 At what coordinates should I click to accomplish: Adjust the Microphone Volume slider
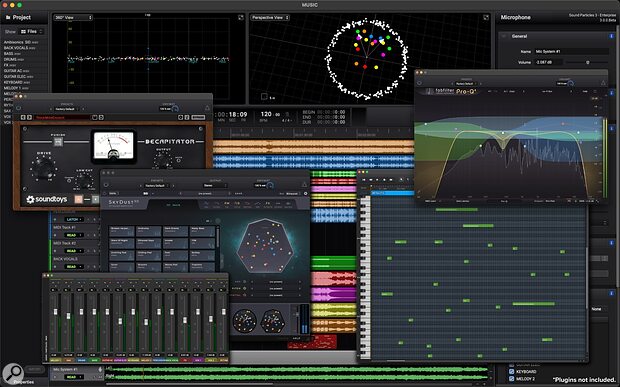pos(587,62)
